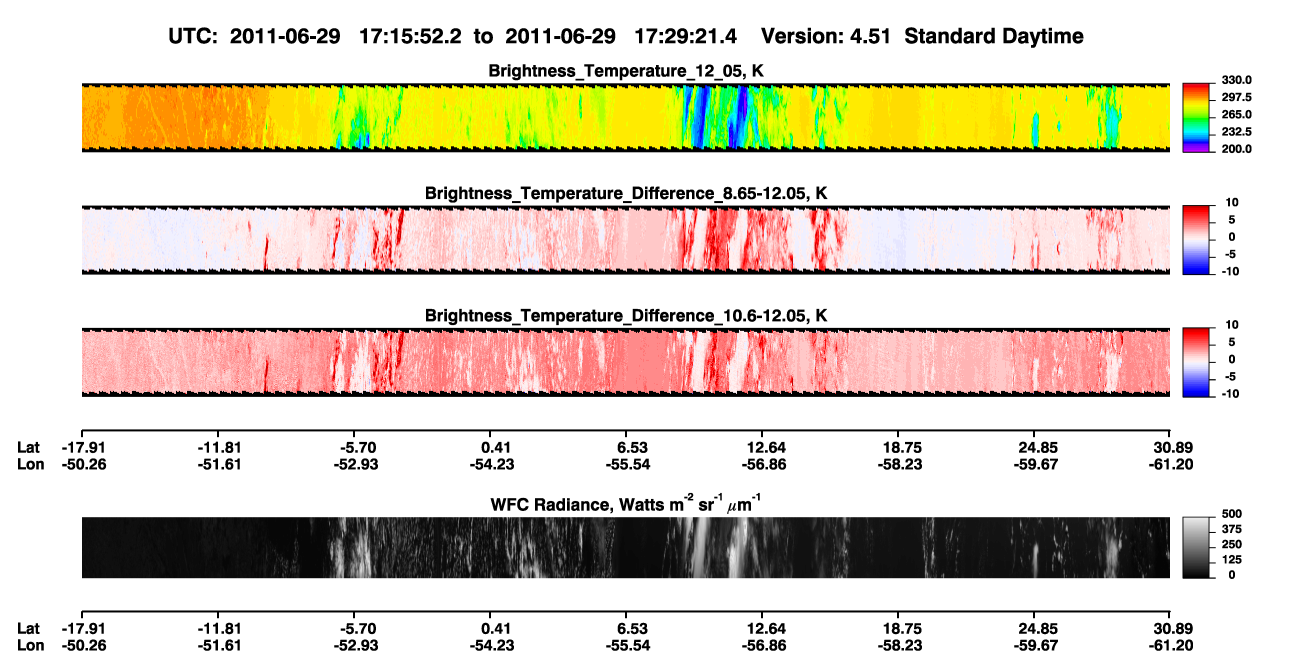Screen dimensions: 1300x667
Task: Click the Lat row label on the upper axis
Action: [27, 448]
